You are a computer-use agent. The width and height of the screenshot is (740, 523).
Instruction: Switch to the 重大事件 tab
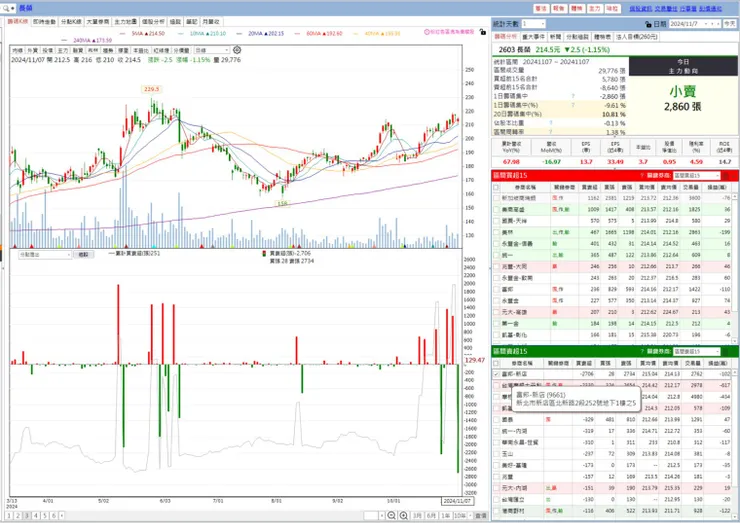click(x=533, y=37)
